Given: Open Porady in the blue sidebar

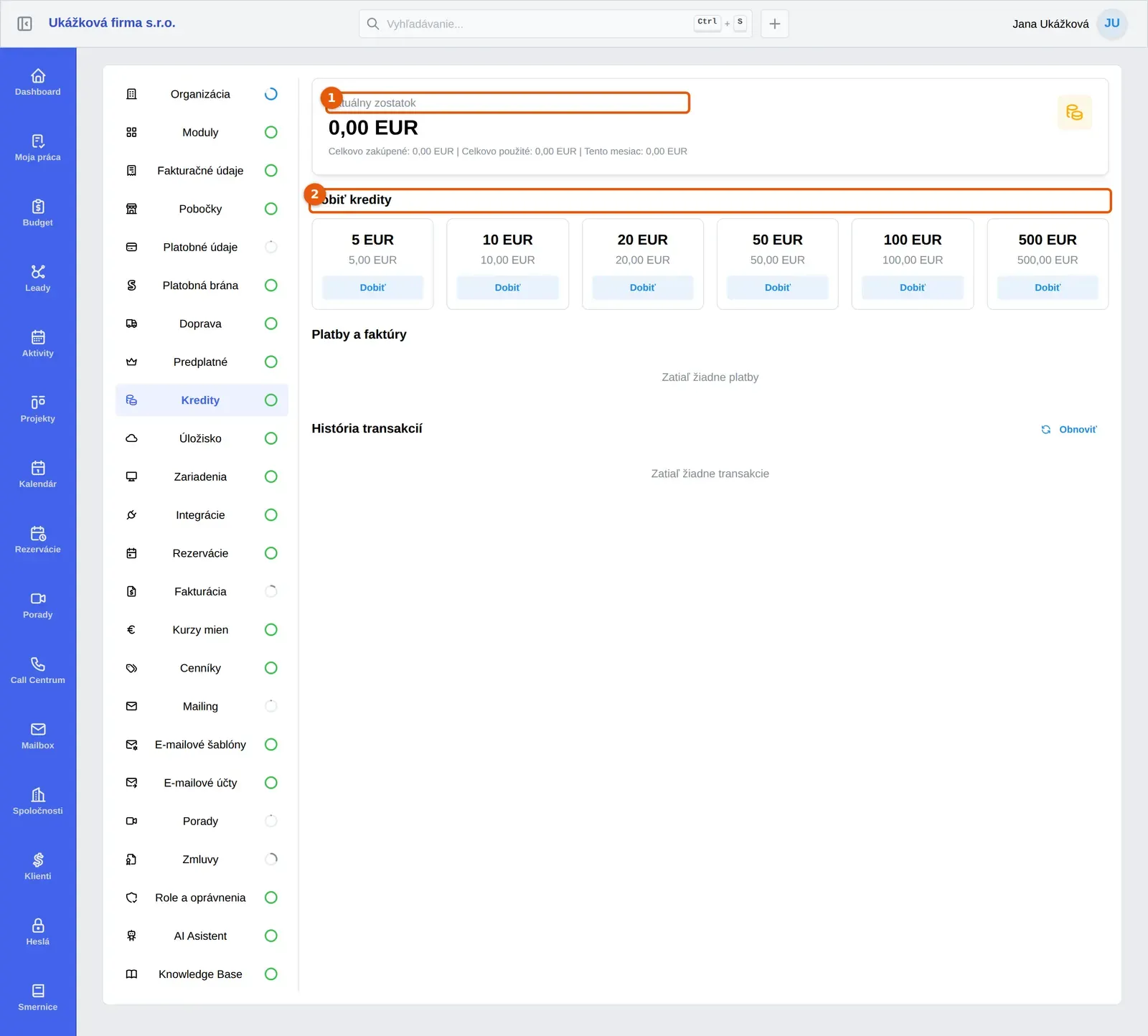Looking at the screenshot, I should coord(38,604).
